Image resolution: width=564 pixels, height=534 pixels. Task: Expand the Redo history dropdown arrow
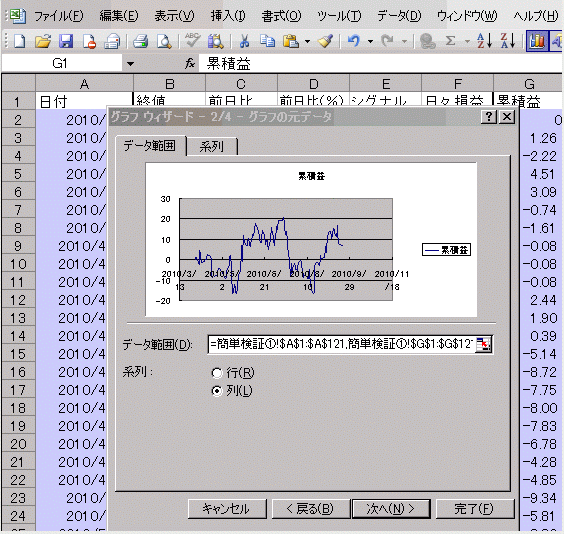(x=404, y=41)
